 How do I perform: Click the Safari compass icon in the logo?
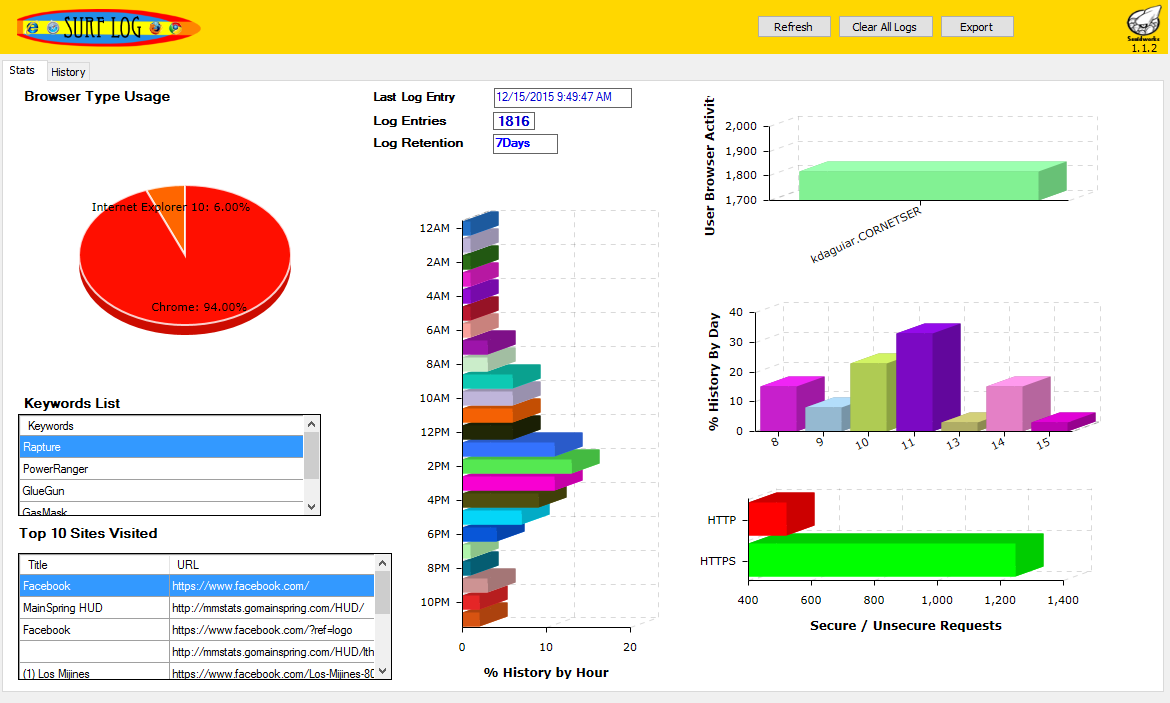[x=53, y=27]
